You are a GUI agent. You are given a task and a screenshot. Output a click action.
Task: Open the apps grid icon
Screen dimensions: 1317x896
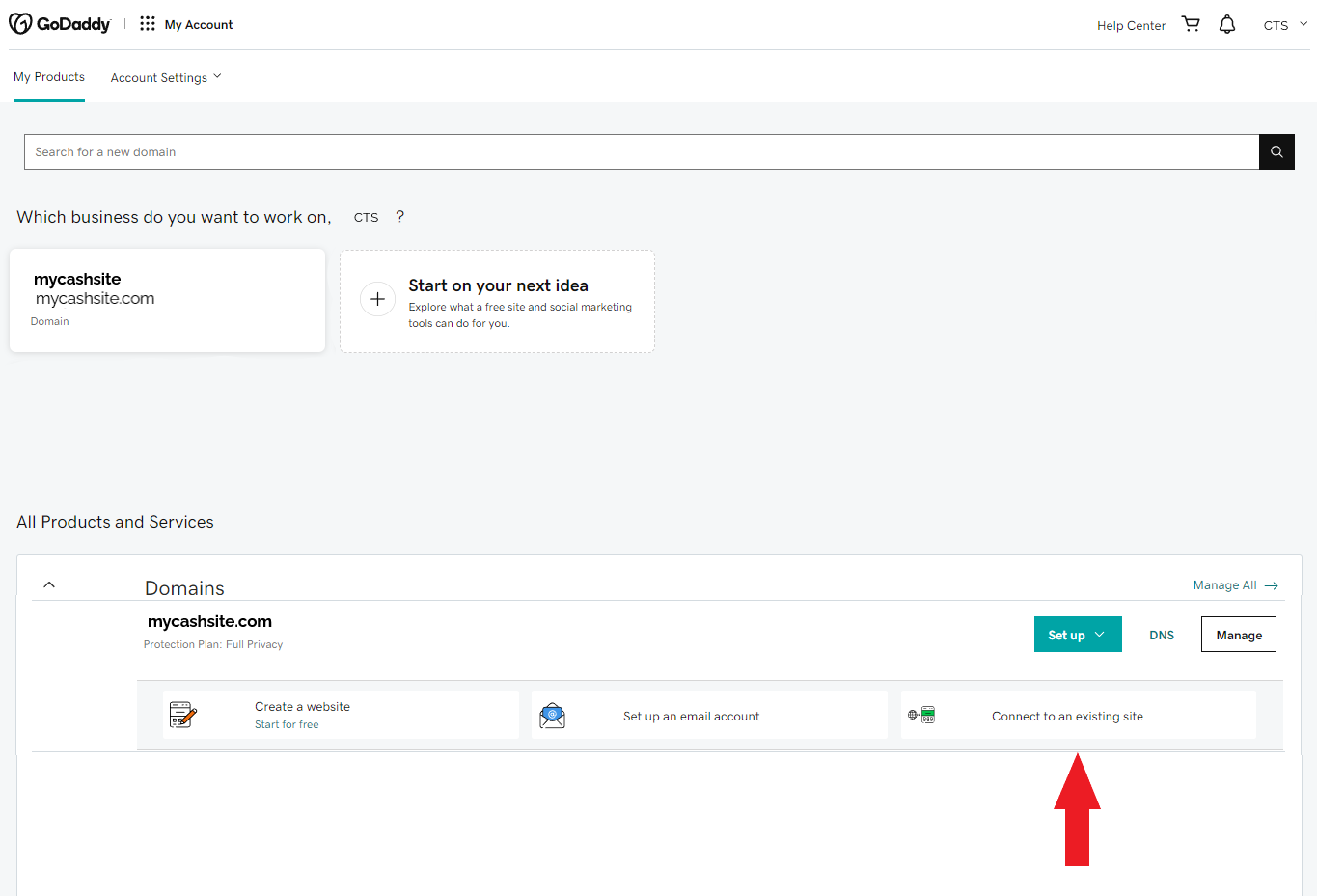tap(147, 24)
